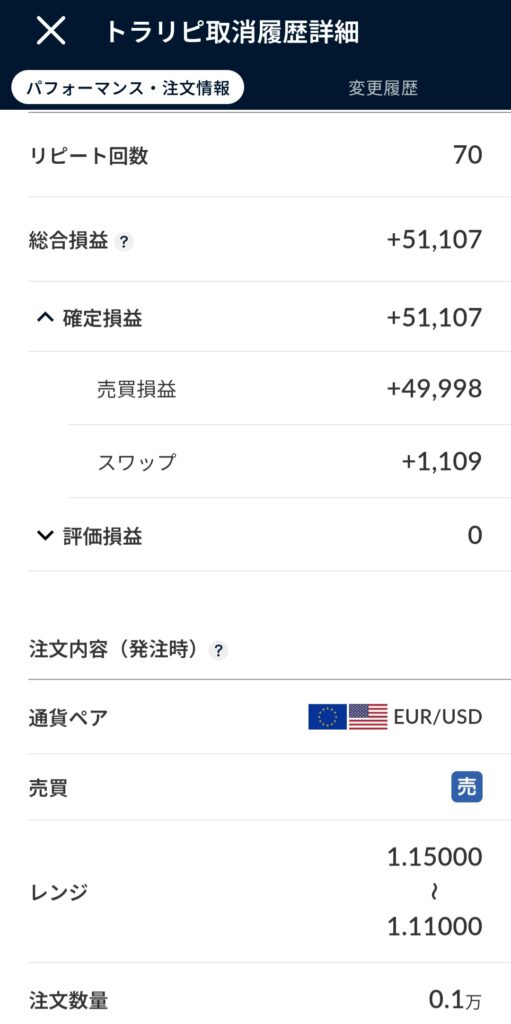This screenshot has width=511, height=1024.
Task: Tap the スワップ value +1,109
Action: pyautogui.click(x=442, y=462)
